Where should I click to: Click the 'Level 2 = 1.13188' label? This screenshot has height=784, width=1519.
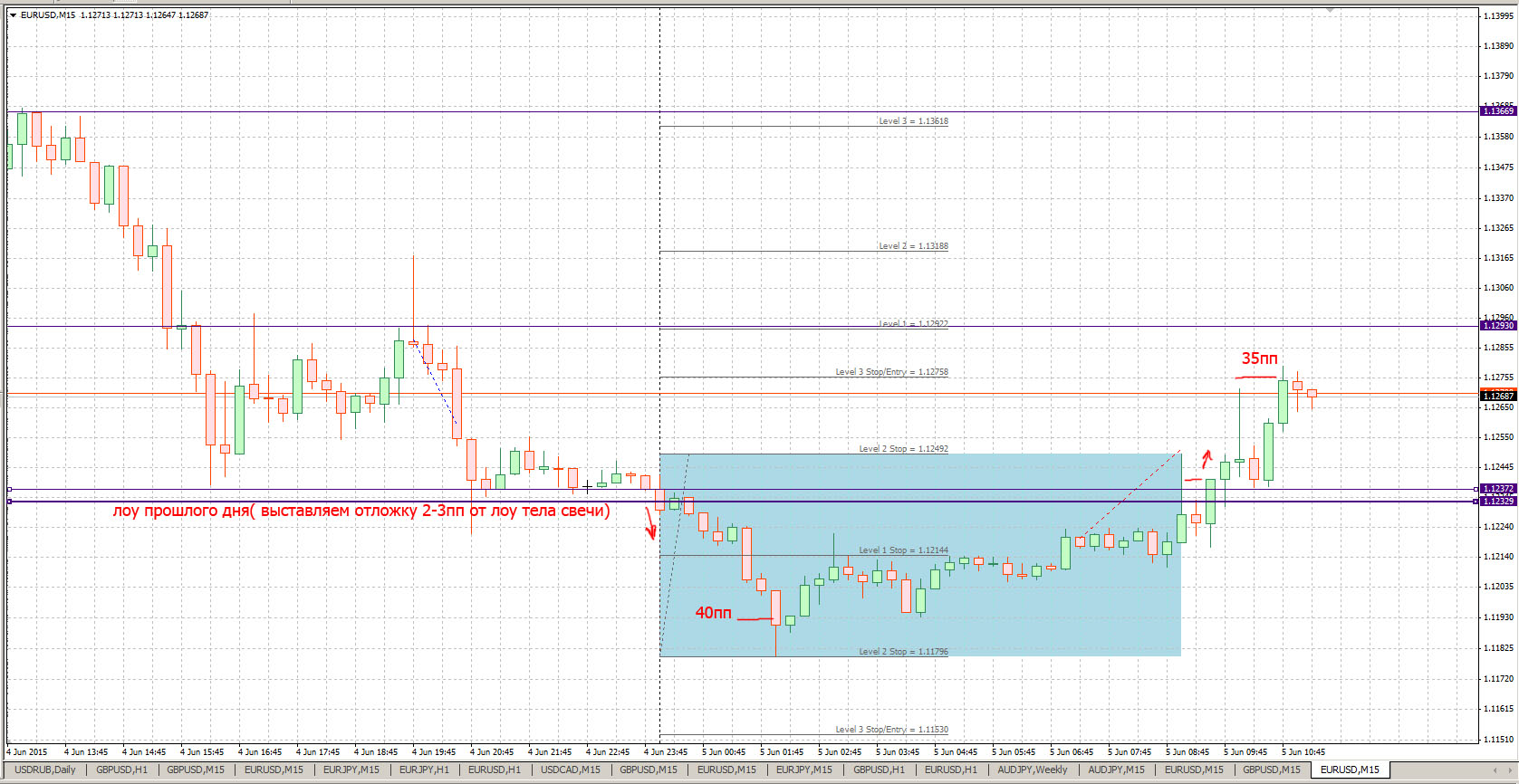[913, 245]
